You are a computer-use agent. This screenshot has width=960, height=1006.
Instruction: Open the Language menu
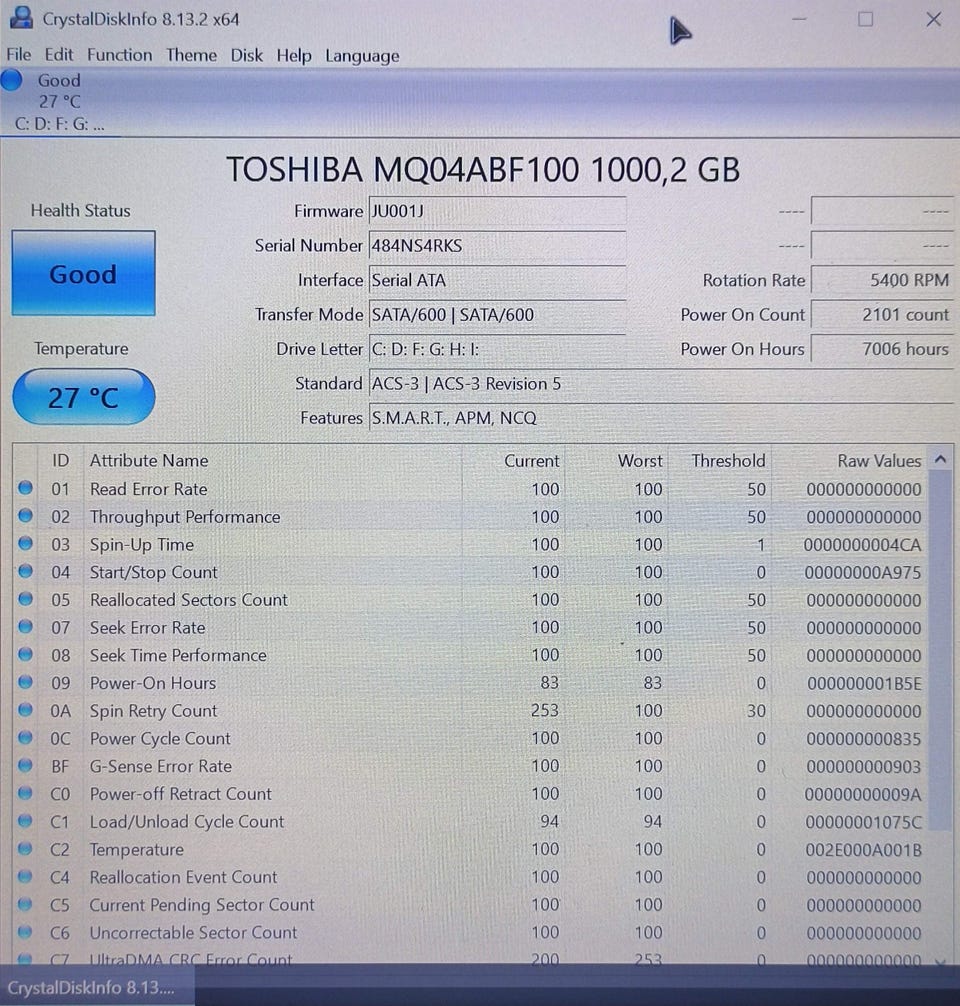coord(362,56)
